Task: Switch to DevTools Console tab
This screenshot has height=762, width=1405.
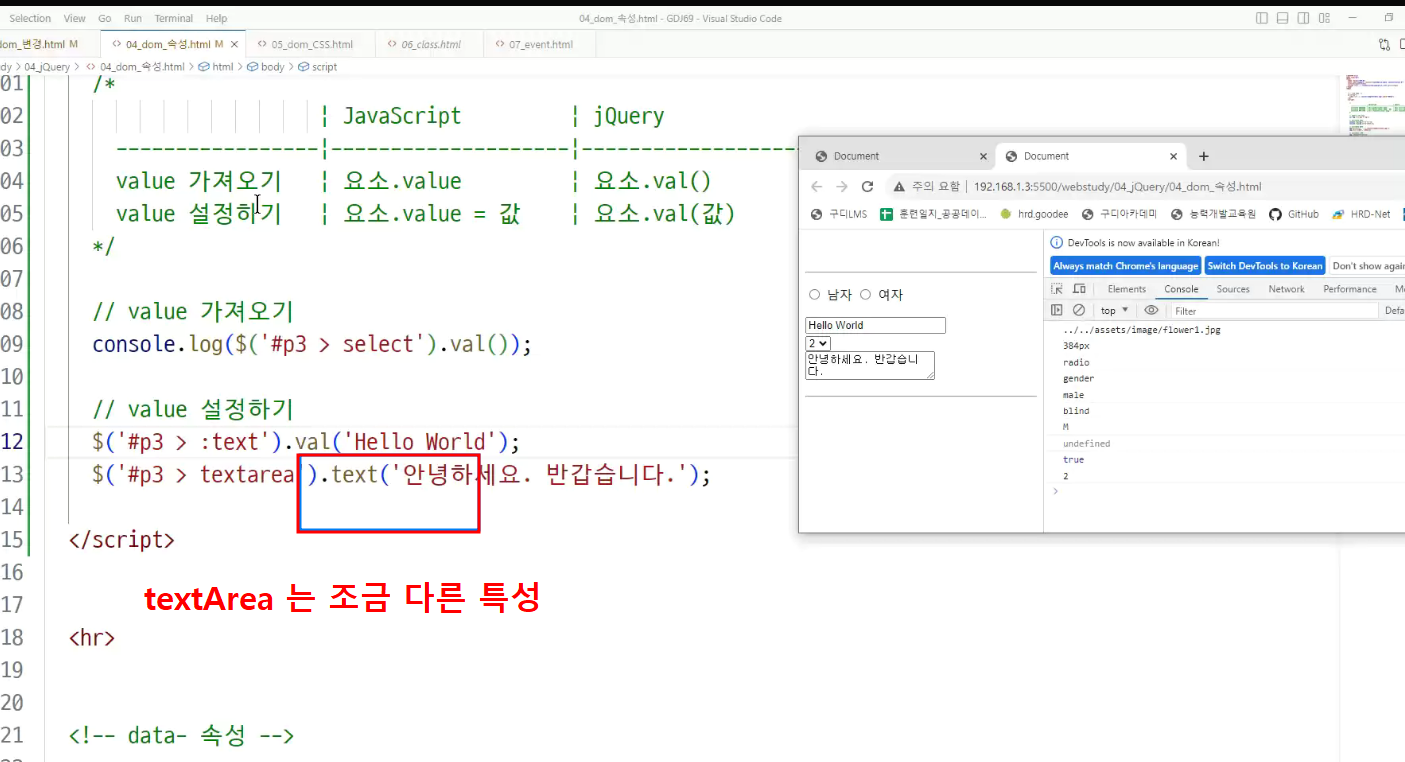Action: (x=1181, y=289)
